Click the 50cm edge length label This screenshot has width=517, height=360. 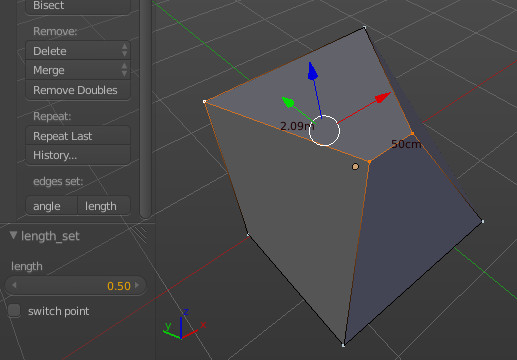point(406,144)
